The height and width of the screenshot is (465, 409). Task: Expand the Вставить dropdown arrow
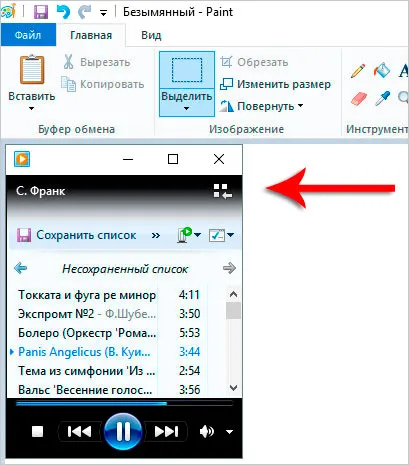[32, 108]
